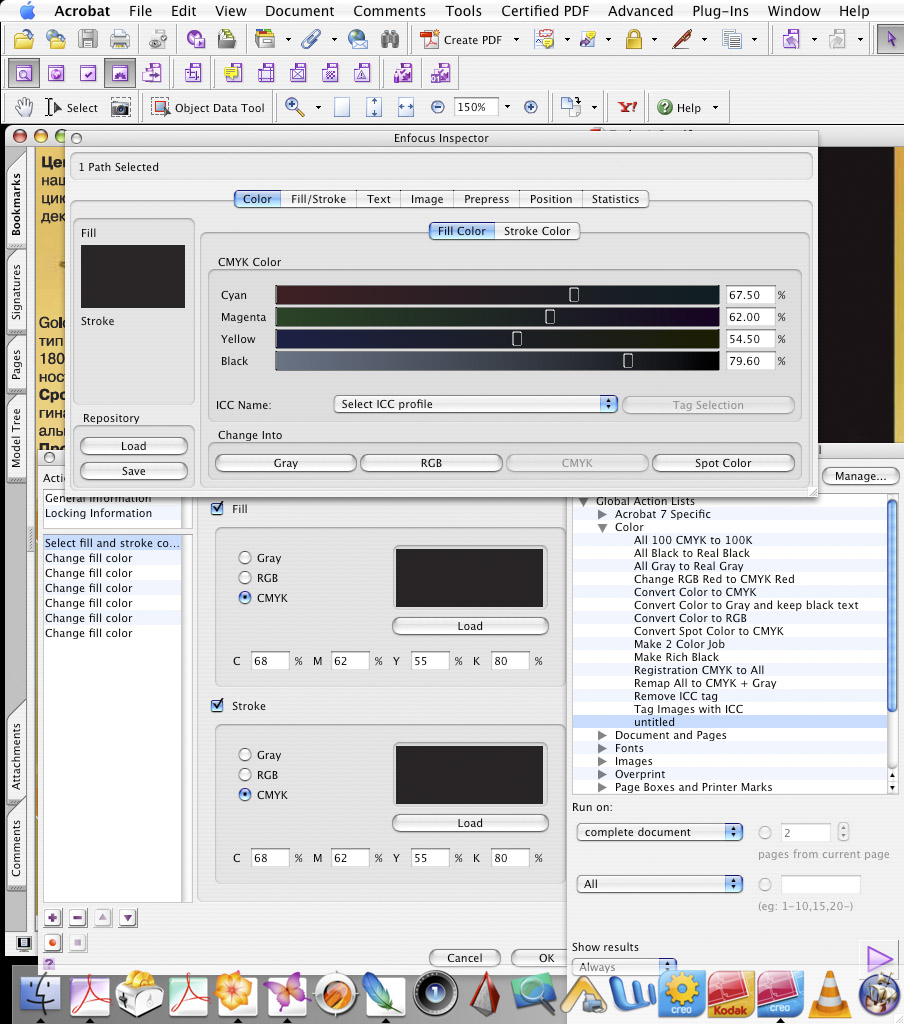Click the purple arrow select-object tool
The width and height of the screenshot is (904, 1024).
pos(891,40)
